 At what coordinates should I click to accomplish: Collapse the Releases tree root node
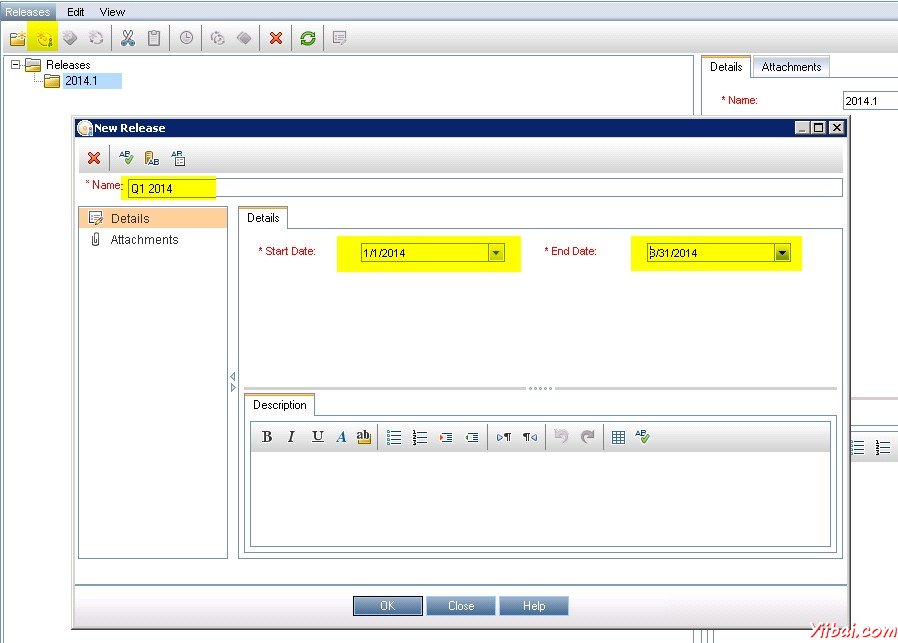pos(16,65)
